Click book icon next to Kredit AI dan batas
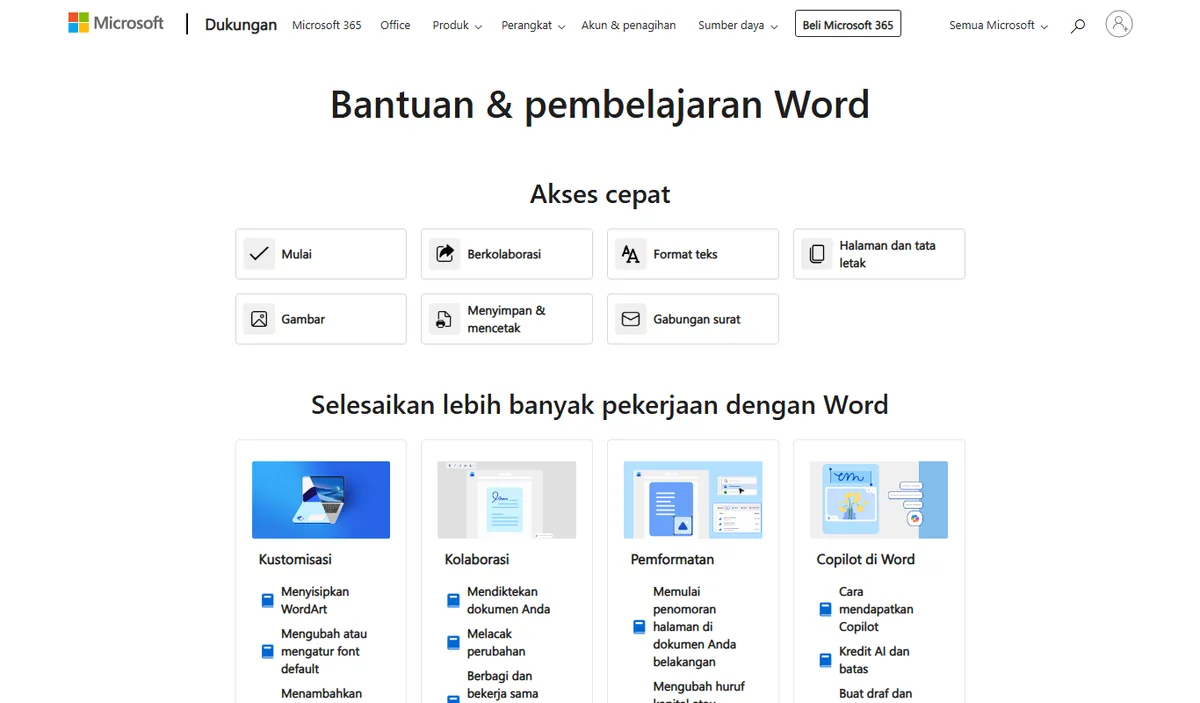Viewport: 1200px width, 703px height. tap(825, 660)
